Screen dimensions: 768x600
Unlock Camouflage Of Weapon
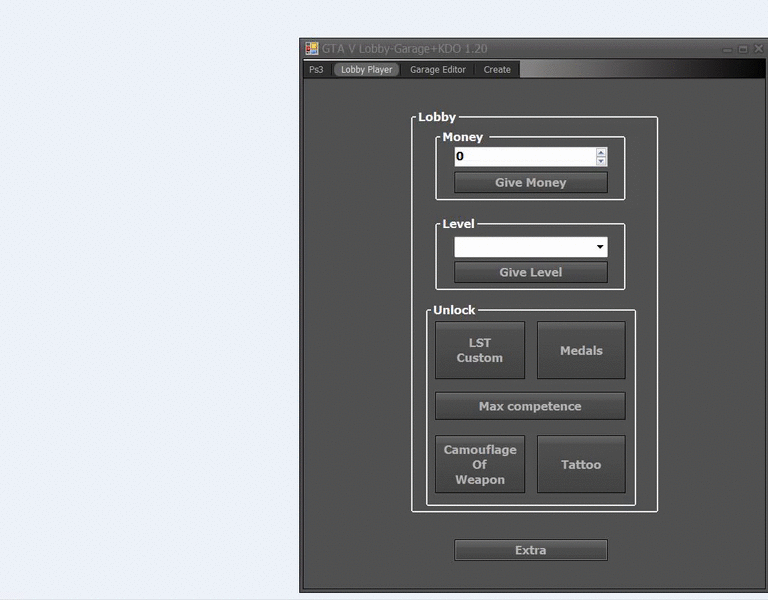click(x=480, y=464)
